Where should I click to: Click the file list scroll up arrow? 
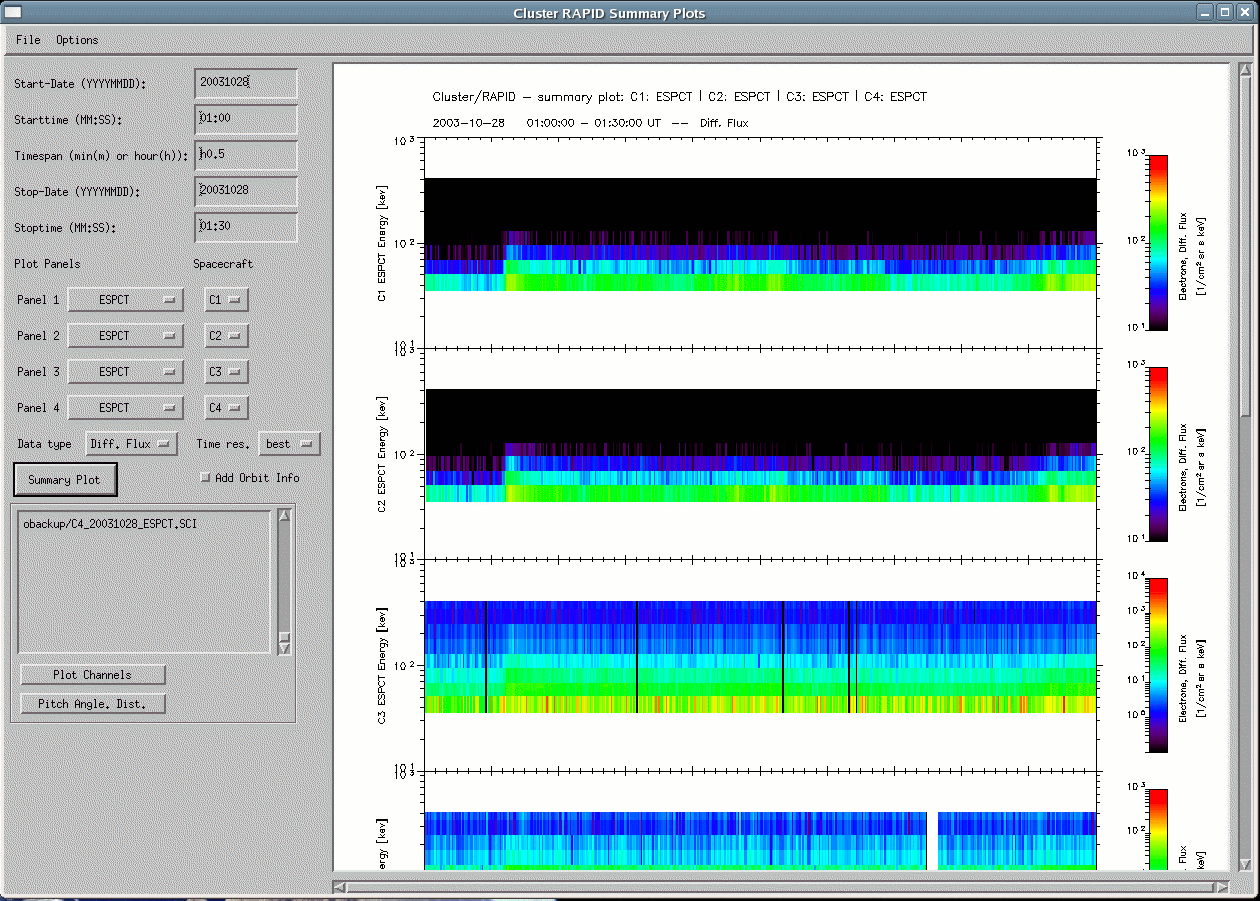pyautogui.click(x=284, y=515)
